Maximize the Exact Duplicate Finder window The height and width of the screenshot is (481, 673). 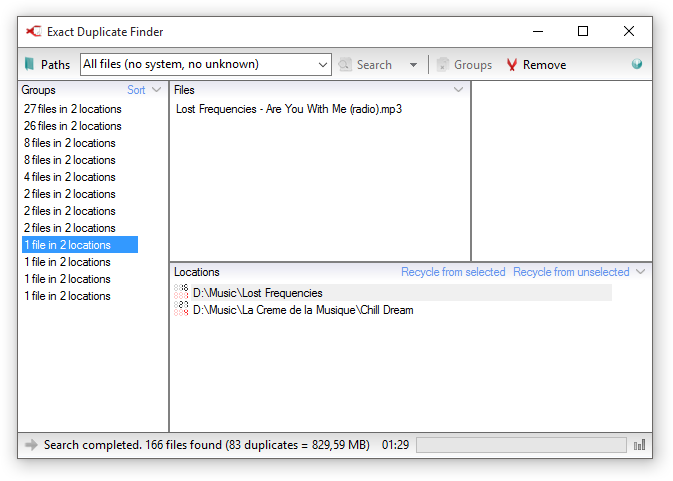point(583,31)
